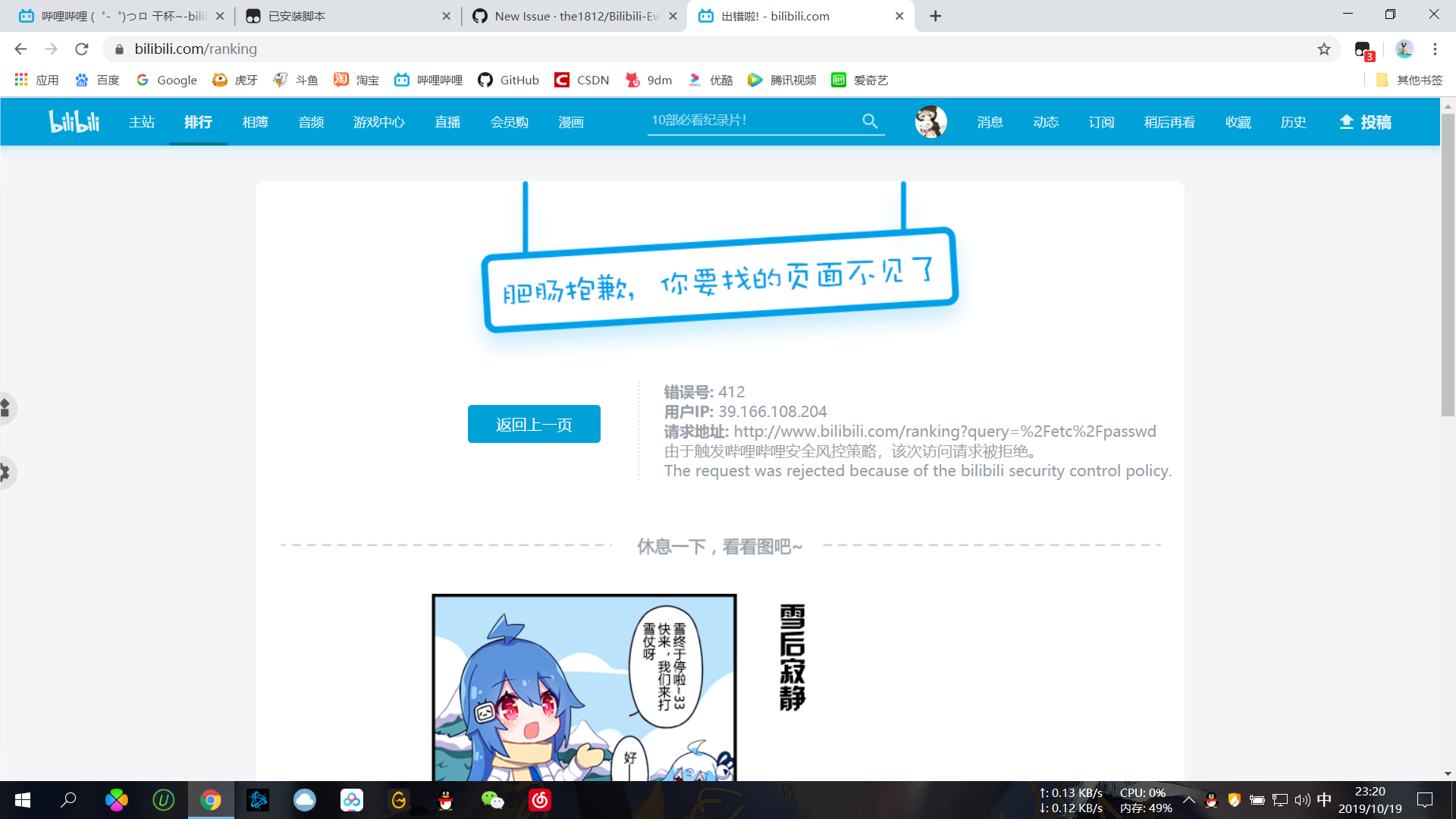Open 消息 messages link
Screen dimensions: 1456x819
(990, 122)
